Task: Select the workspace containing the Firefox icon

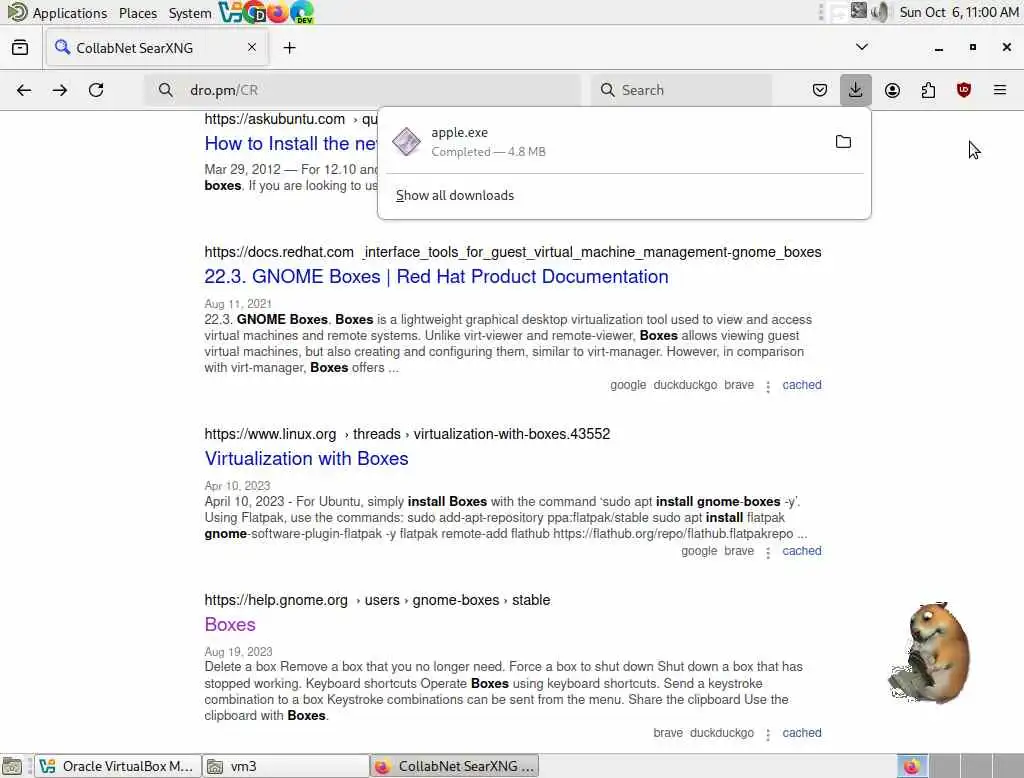Action: tap(912, 766)
